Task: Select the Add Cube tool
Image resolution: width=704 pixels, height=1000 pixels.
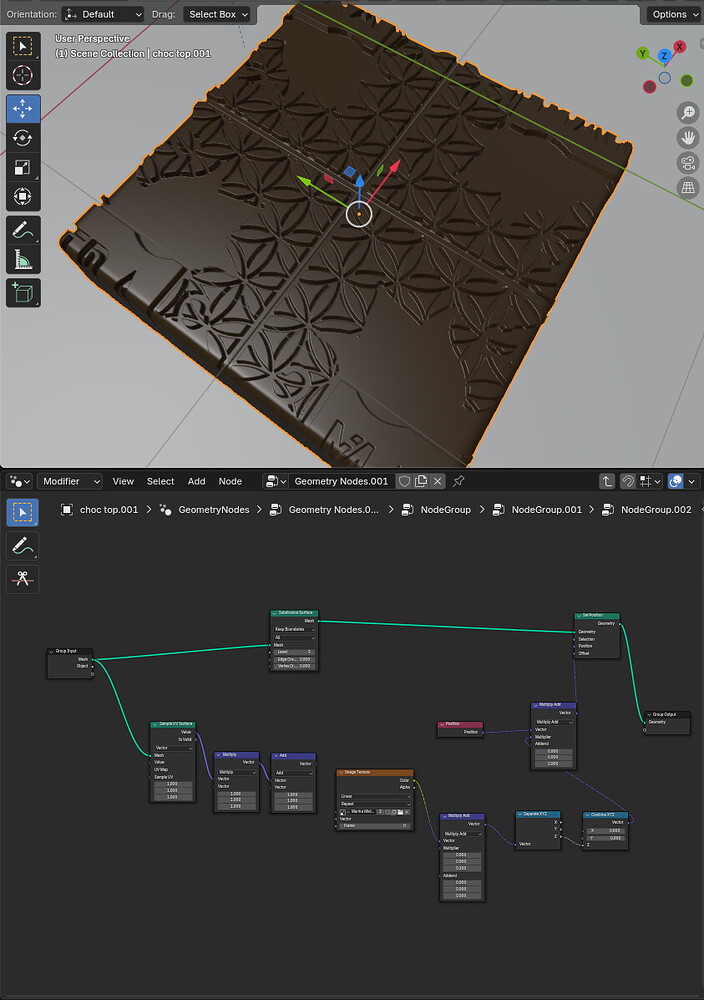Action: pyautogui.click(x=23, y=293)
